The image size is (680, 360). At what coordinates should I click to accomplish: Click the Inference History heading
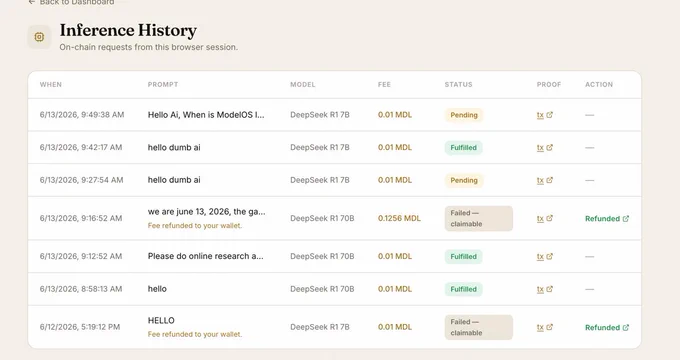pos(128,30)
